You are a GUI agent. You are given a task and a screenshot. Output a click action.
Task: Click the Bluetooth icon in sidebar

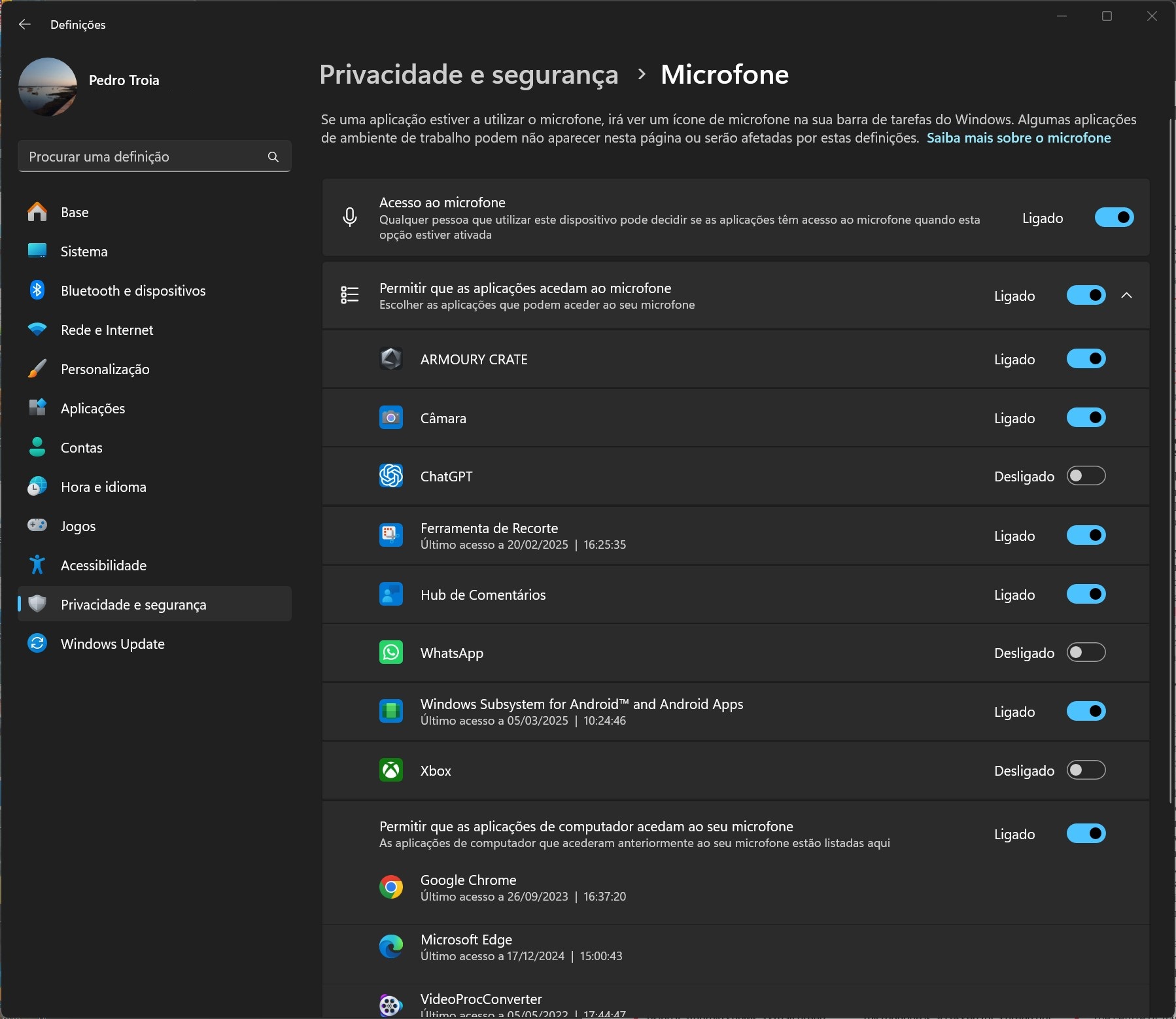(37, 290)
